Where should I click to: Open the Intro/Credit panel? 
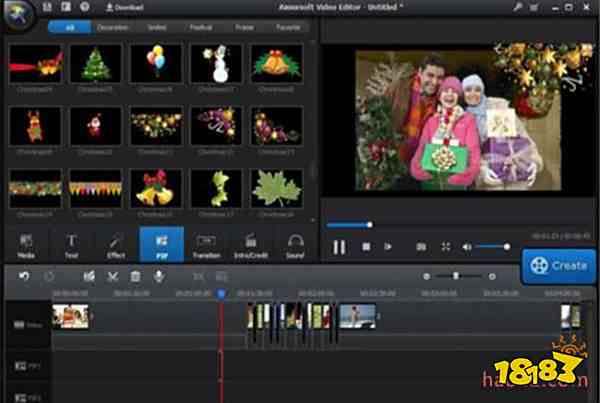pyautogui.click(x=250, y=245)
